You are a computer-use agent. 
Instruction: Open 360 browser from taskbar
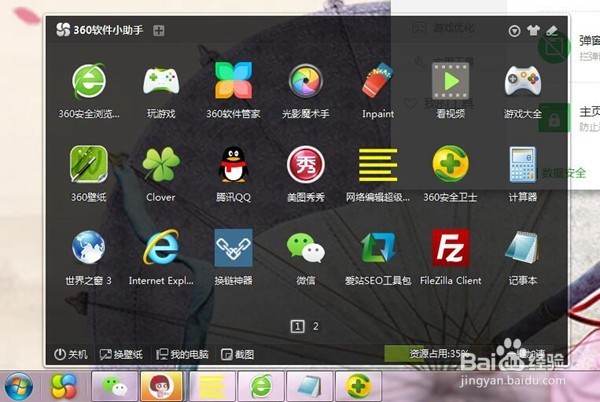261,386
